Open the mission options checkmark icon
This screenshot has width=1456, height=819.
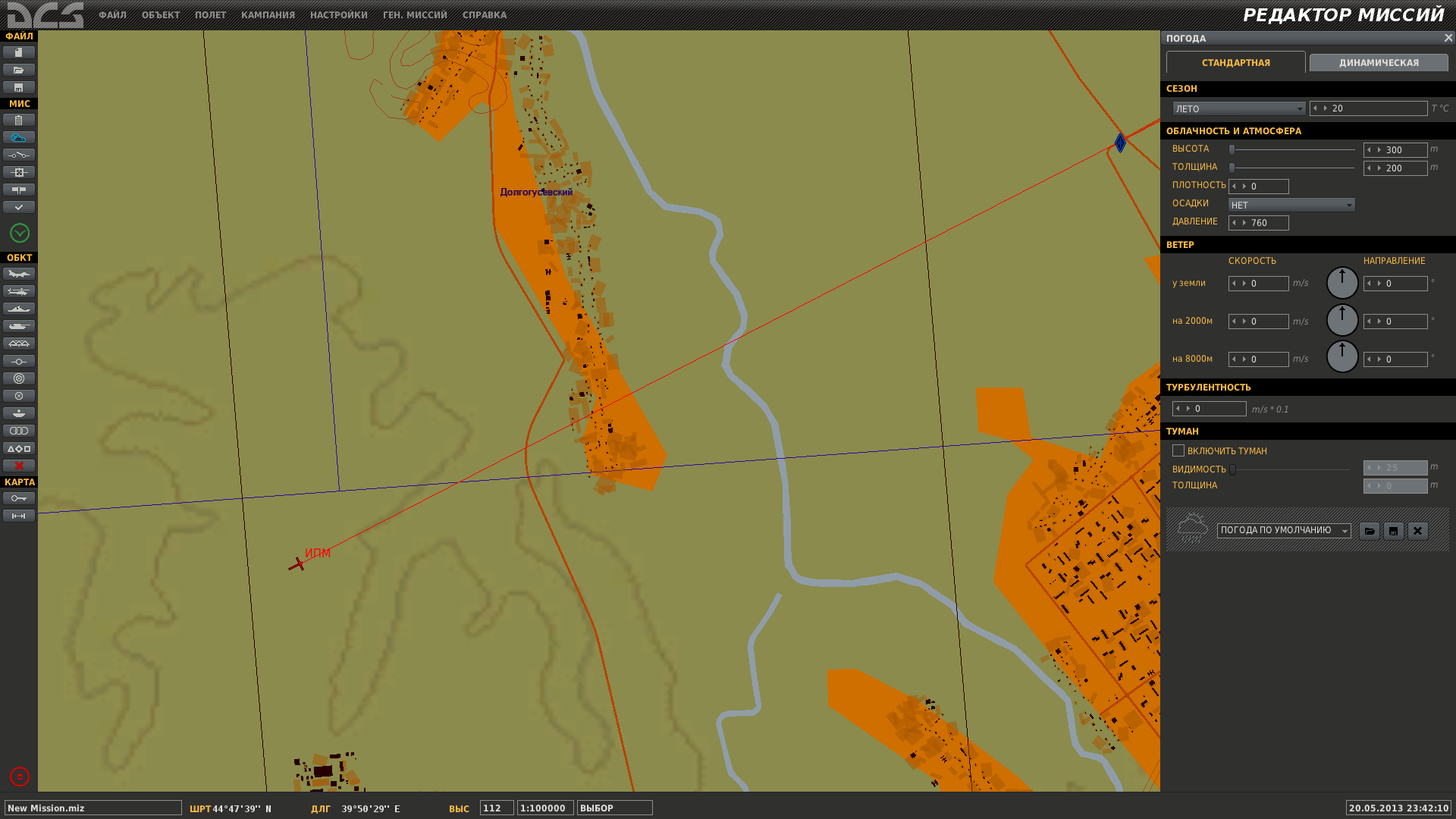[19, 207]
